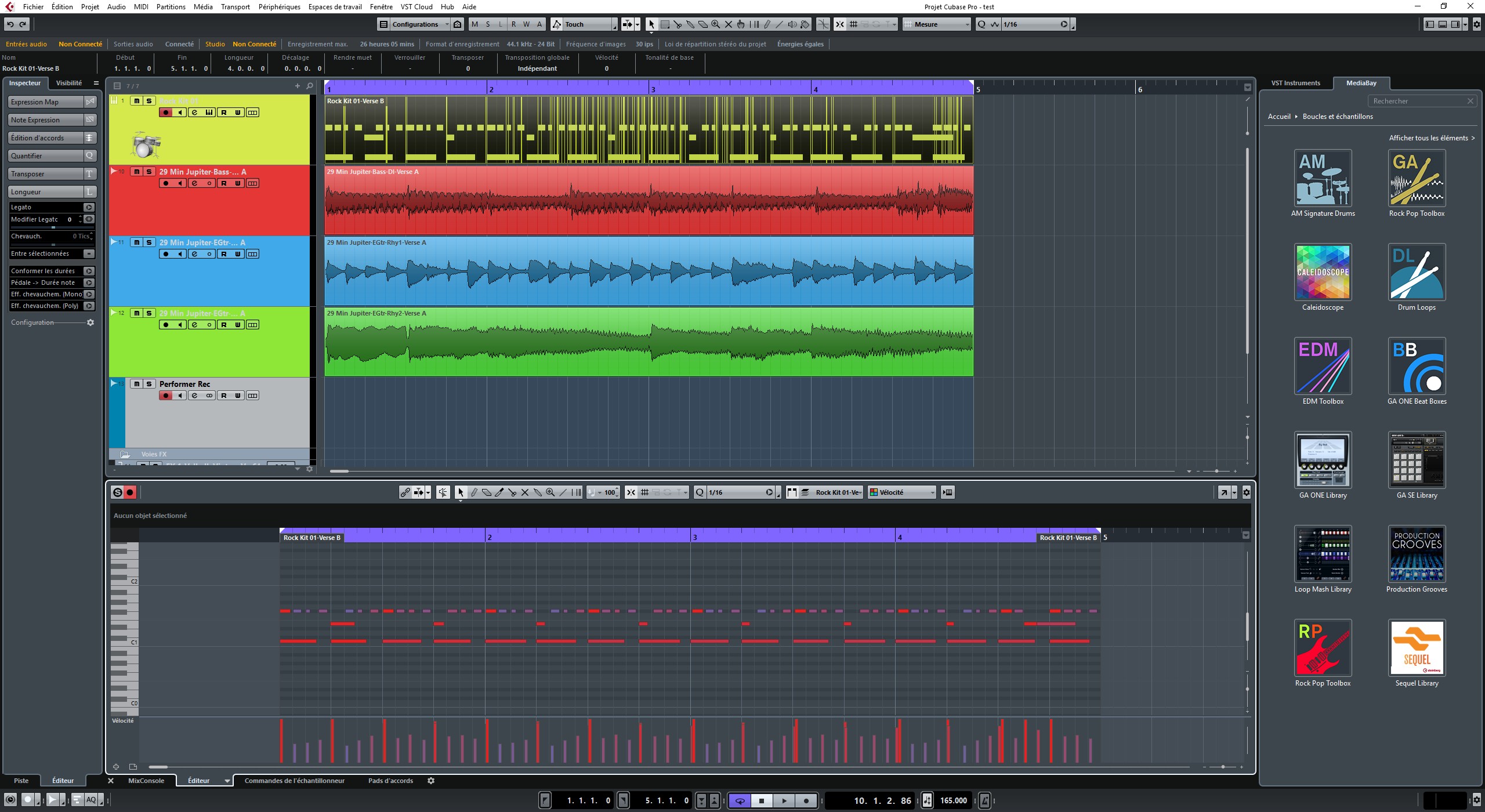The image size is (1485, 812).
Task: Toggle monitor on the Jupiter-EGtr-Rhy1 blue track
Action: pyautogui.click(x=180, y=254)
